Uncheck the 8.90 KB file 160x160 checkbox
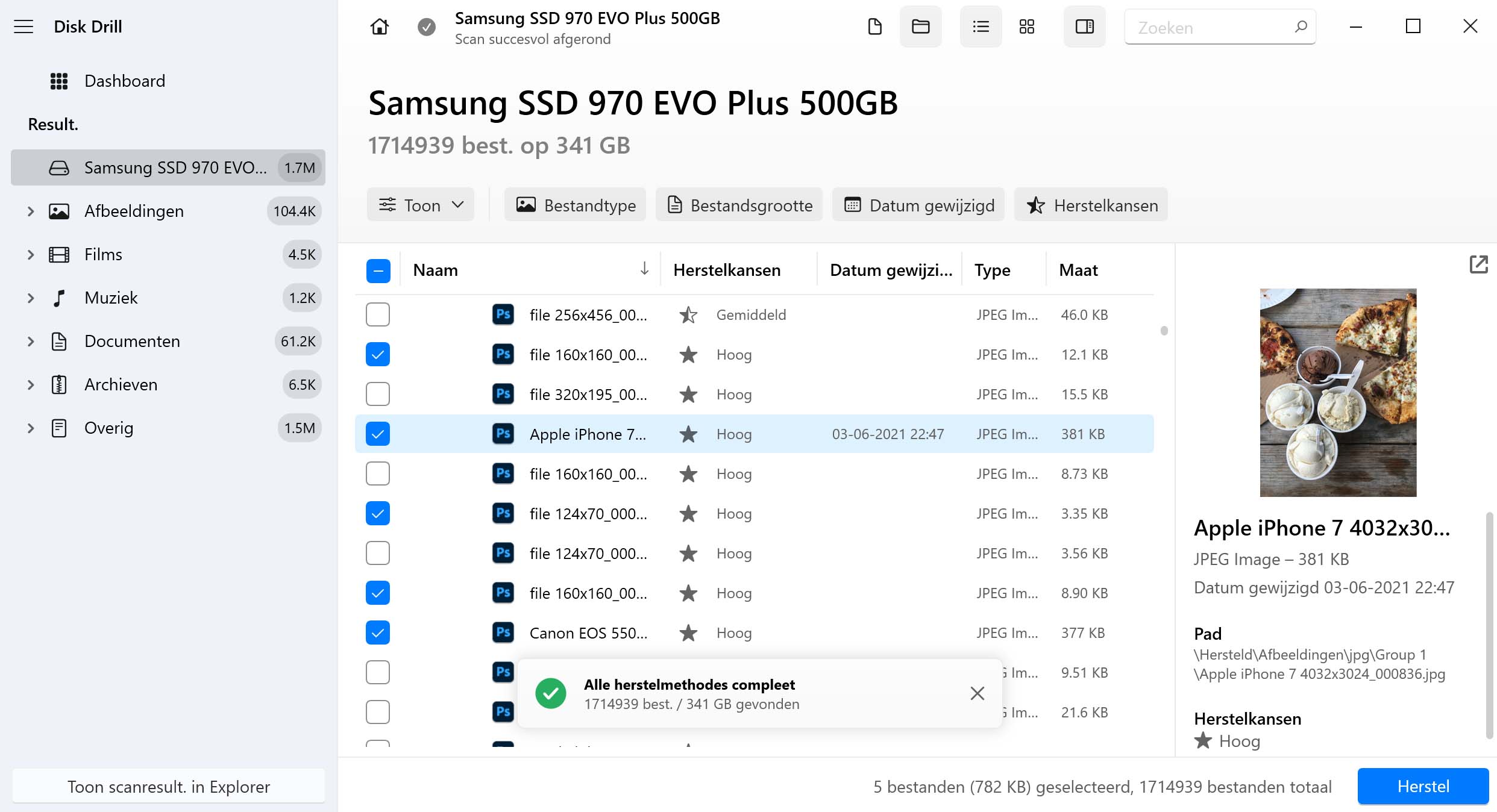The width and height of the screenshot is (1497, 812). [x=378, y=593]
